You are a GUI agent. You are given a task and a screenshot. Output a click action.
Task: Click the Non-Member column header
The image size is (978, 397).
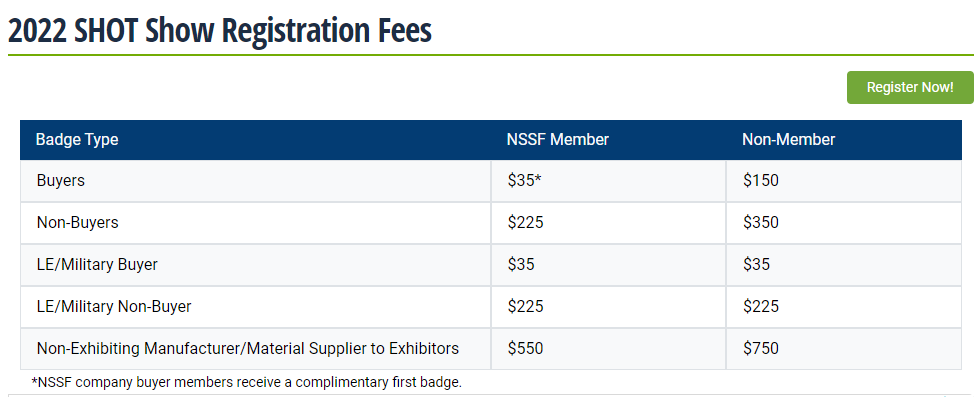tap(788, 139)
